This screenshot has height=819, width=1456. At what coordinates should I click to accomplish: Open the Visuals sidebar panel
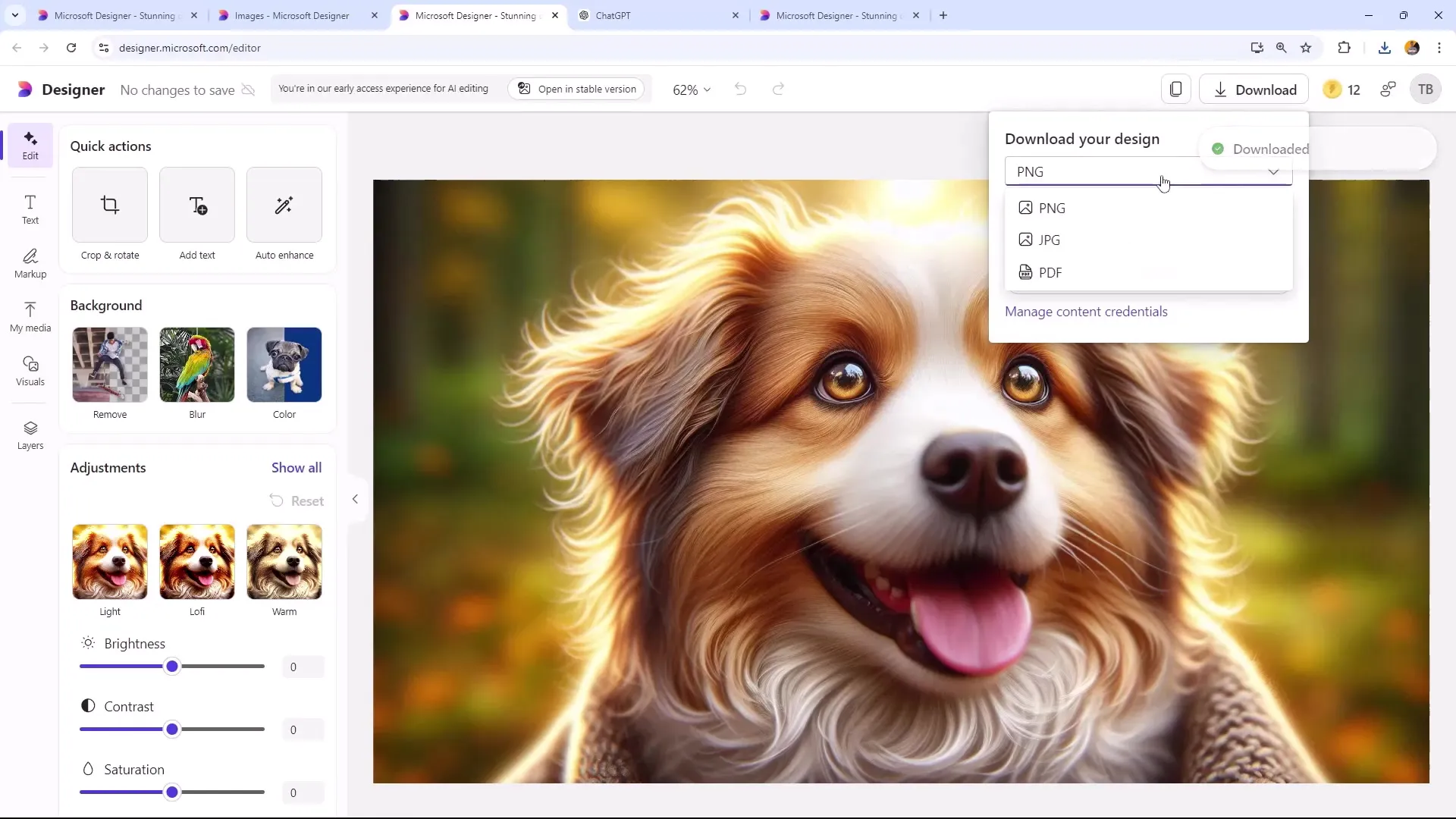pos(30,371)
